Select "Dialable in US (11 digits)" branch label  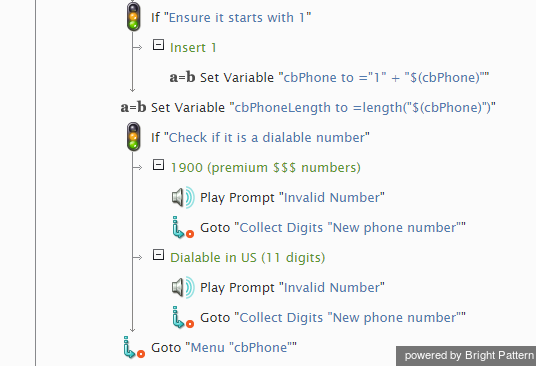(247, 257)
